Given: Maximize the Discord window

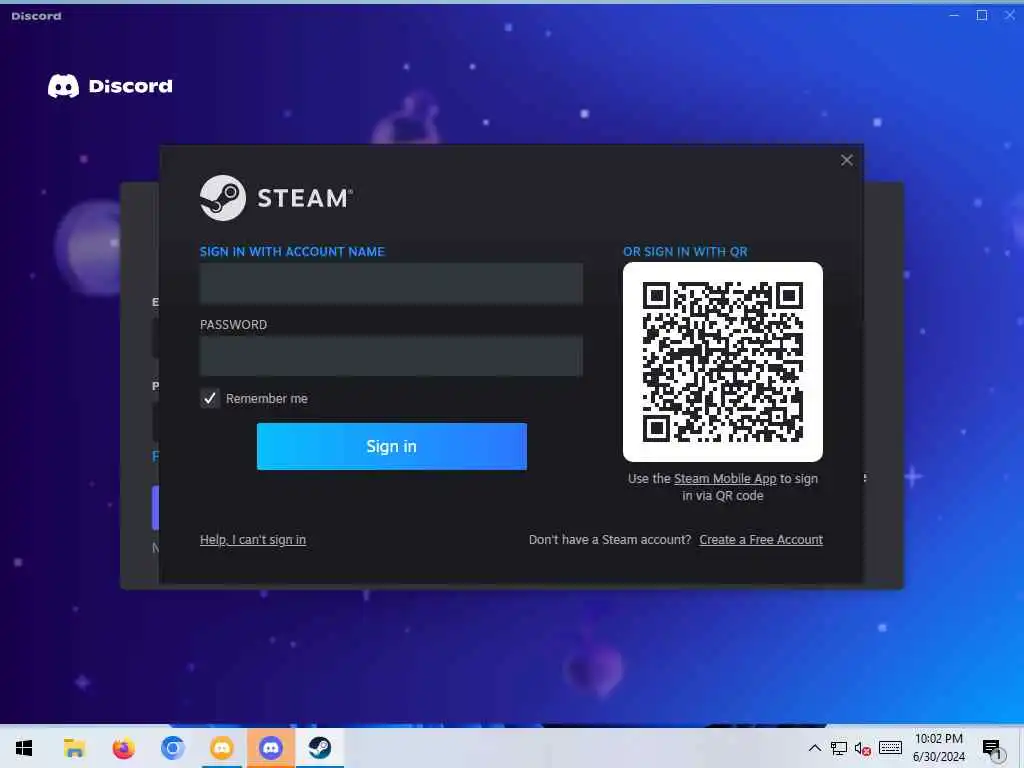Looking at the screenshot, I should (x=982, y=15).
